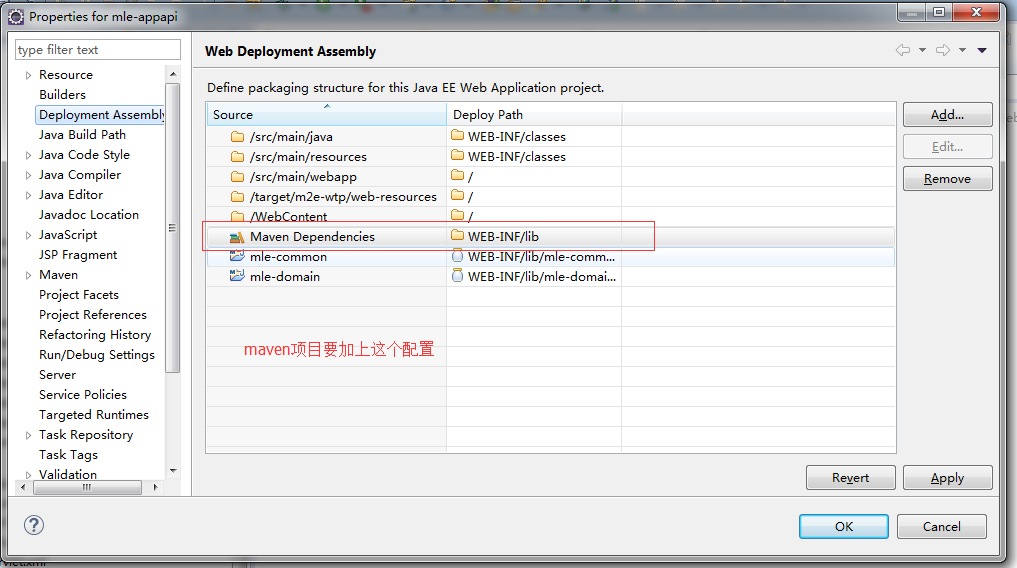The height and width of the screenshot is (568, 1017).
Task: Click the tree horizontal scrollbar thumb
Action: 87,487
